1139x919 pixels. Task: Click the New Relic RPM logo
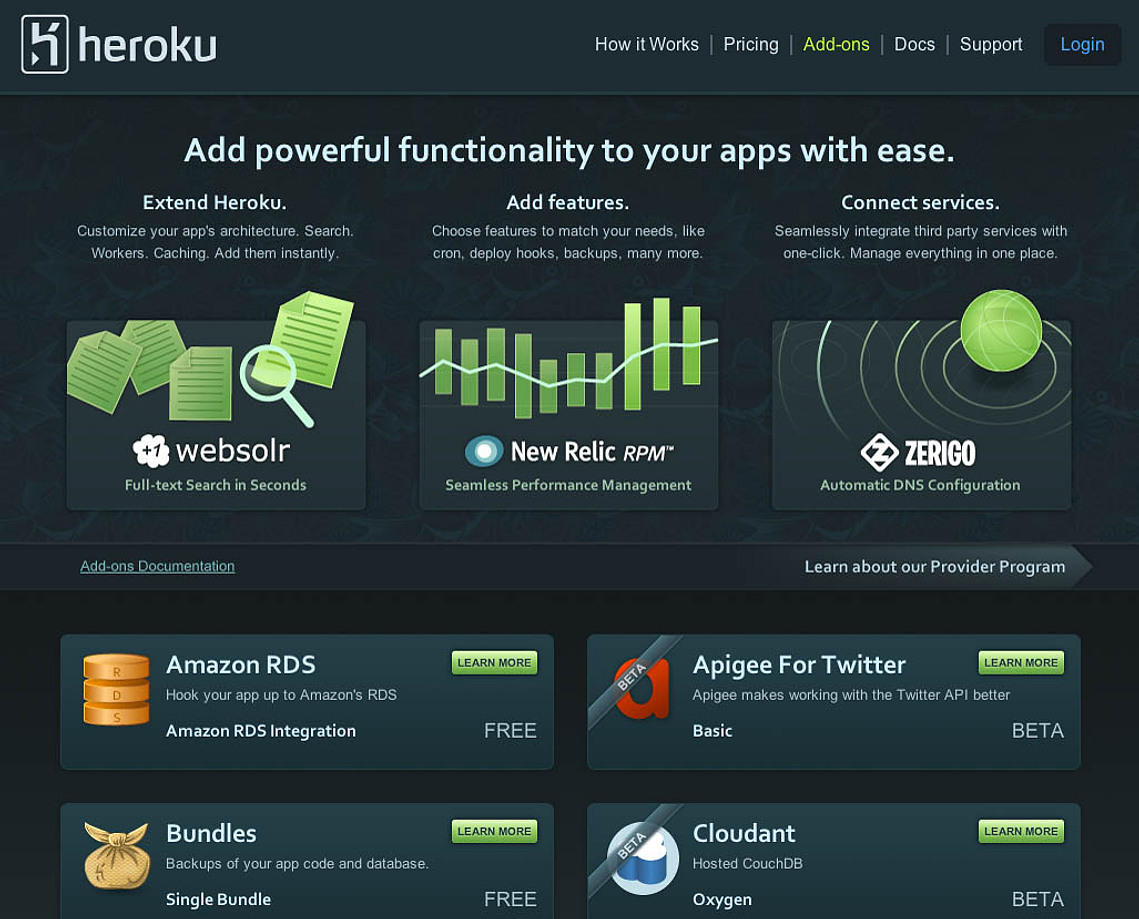(569, 451)
